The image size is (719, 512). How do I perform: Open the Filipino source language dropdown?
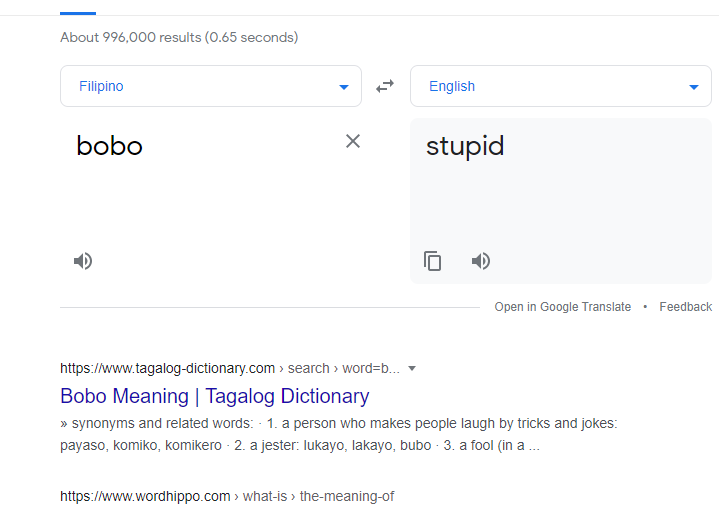pos(211,86)
